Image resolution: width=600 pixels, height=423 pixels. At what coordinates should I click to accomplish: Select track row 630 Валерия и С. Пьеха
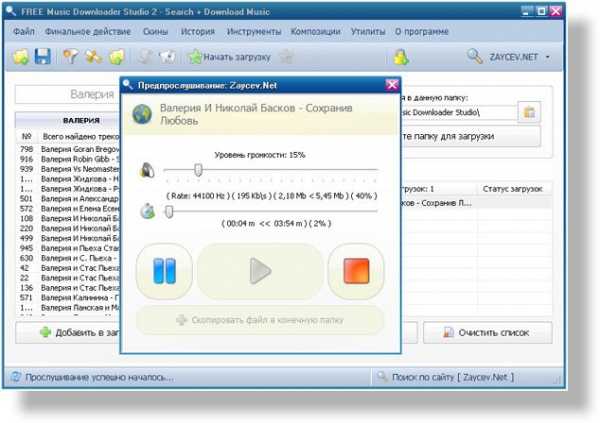click(x=69, y=258)
